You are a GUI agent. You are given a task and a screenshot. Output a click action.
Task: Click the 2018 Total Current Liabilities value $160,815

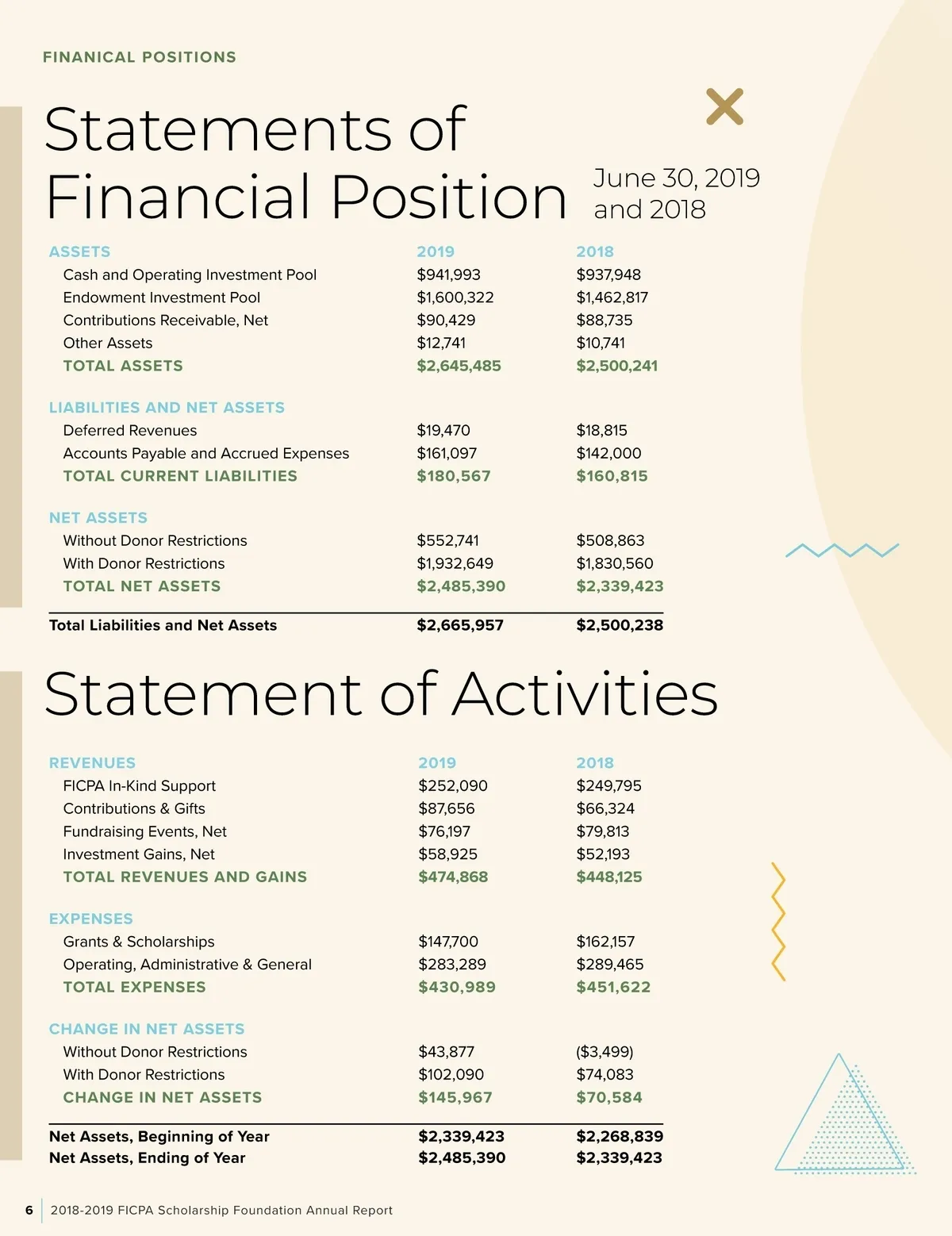[x=612, y=476]
